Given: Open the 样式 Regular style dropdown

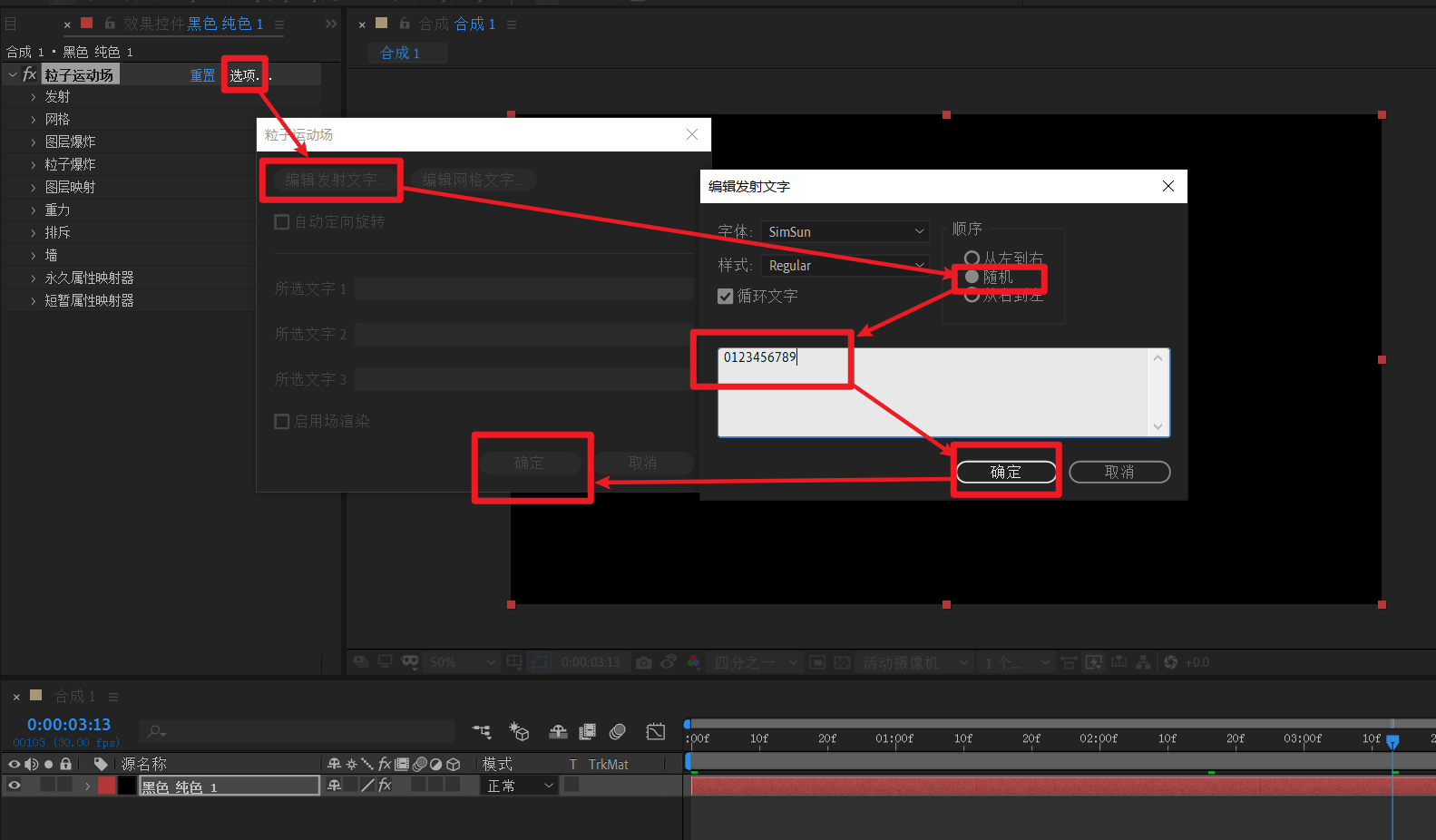Looking at the screenshot, I should pos(845,266).
